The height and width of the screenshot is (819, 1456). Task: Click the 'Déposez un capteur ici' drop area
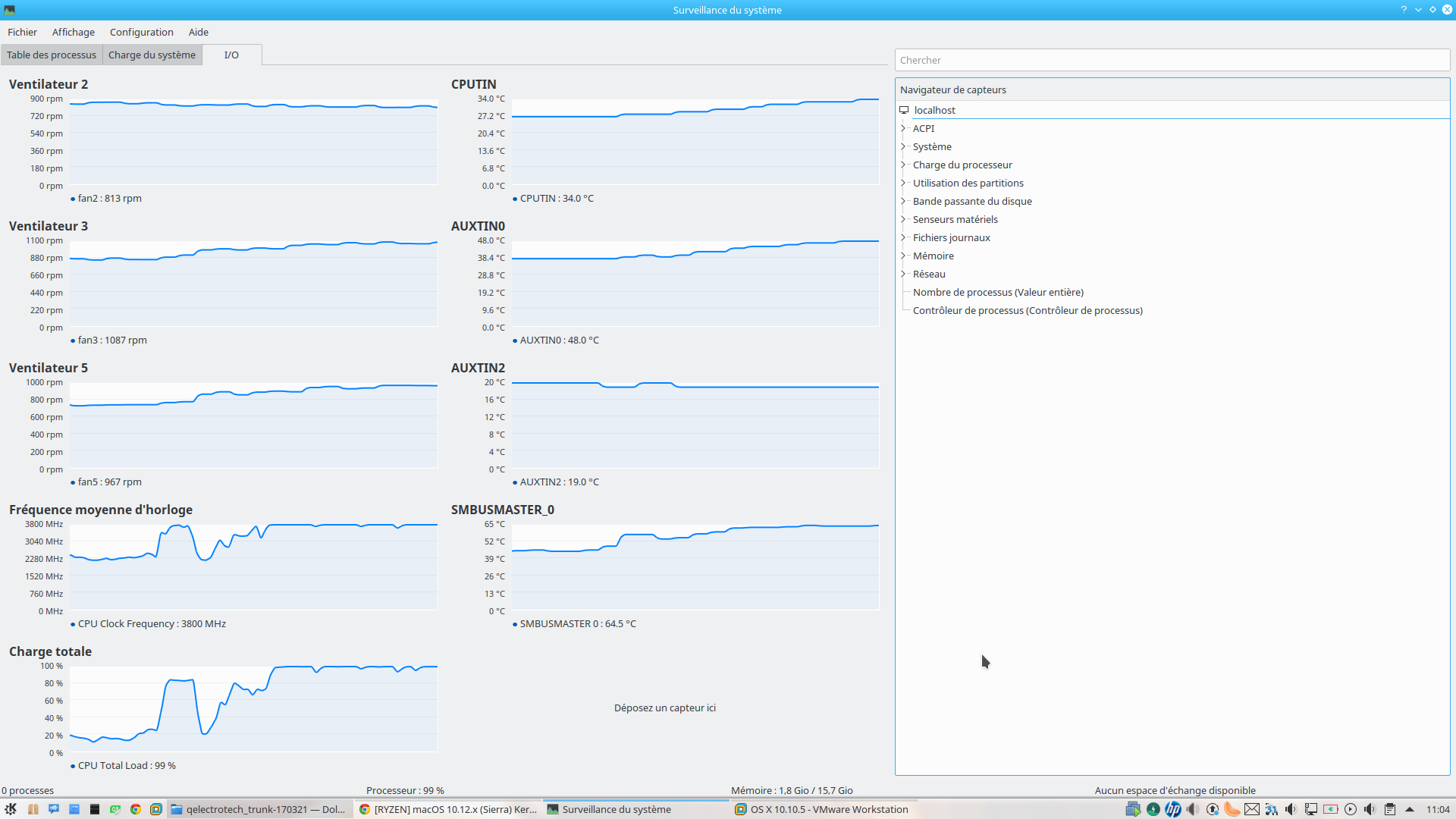point(665,708)
